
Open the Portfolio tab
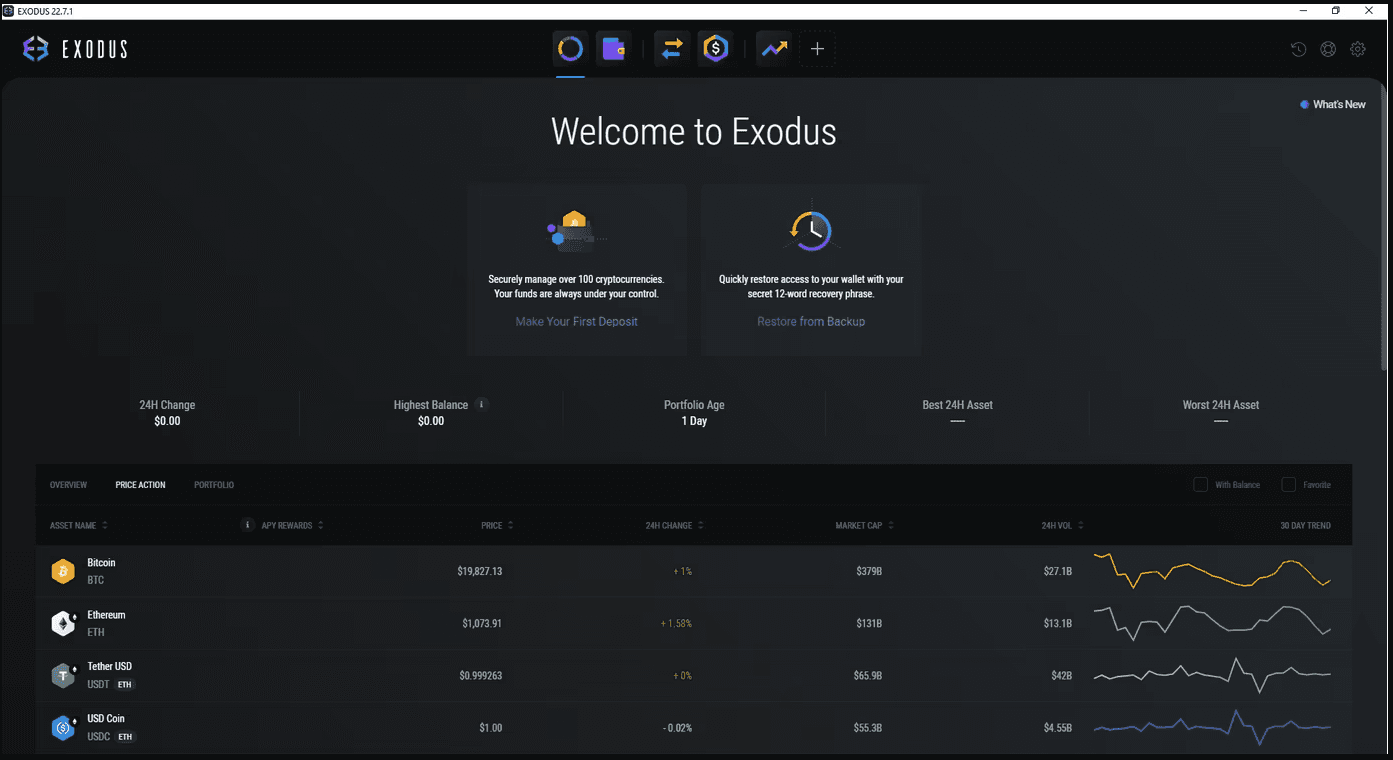coord(213,484)
